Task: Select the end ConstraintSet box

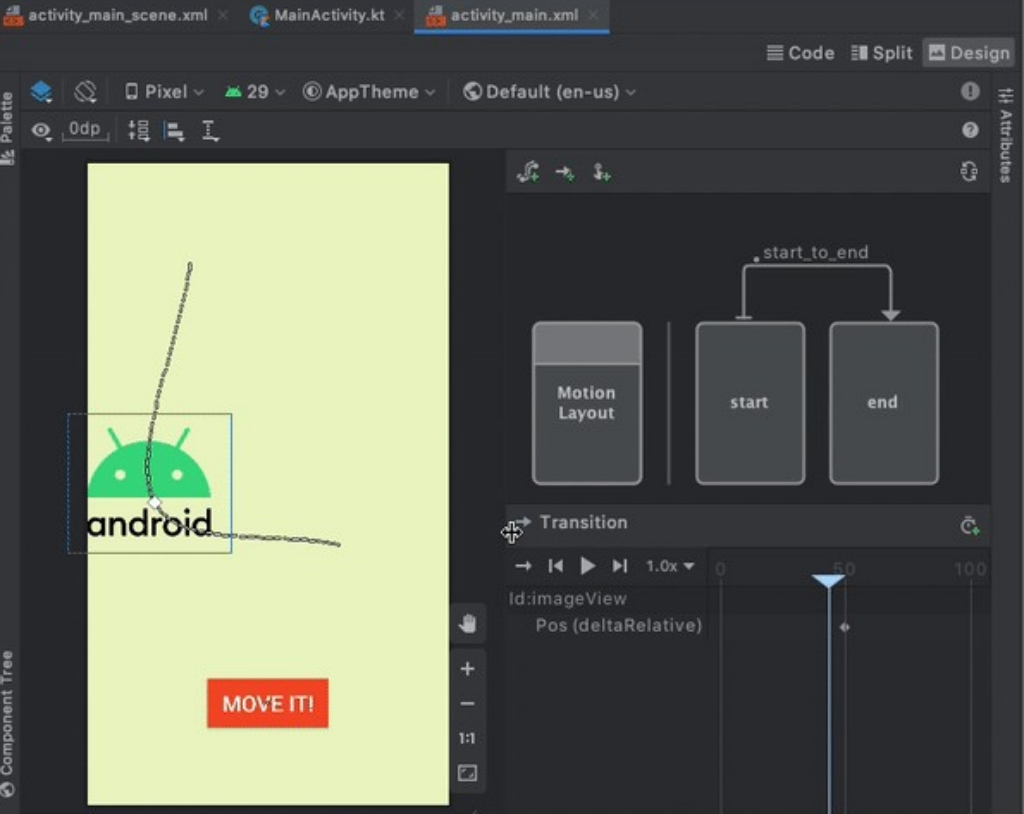Action: (x=883, y=402)
